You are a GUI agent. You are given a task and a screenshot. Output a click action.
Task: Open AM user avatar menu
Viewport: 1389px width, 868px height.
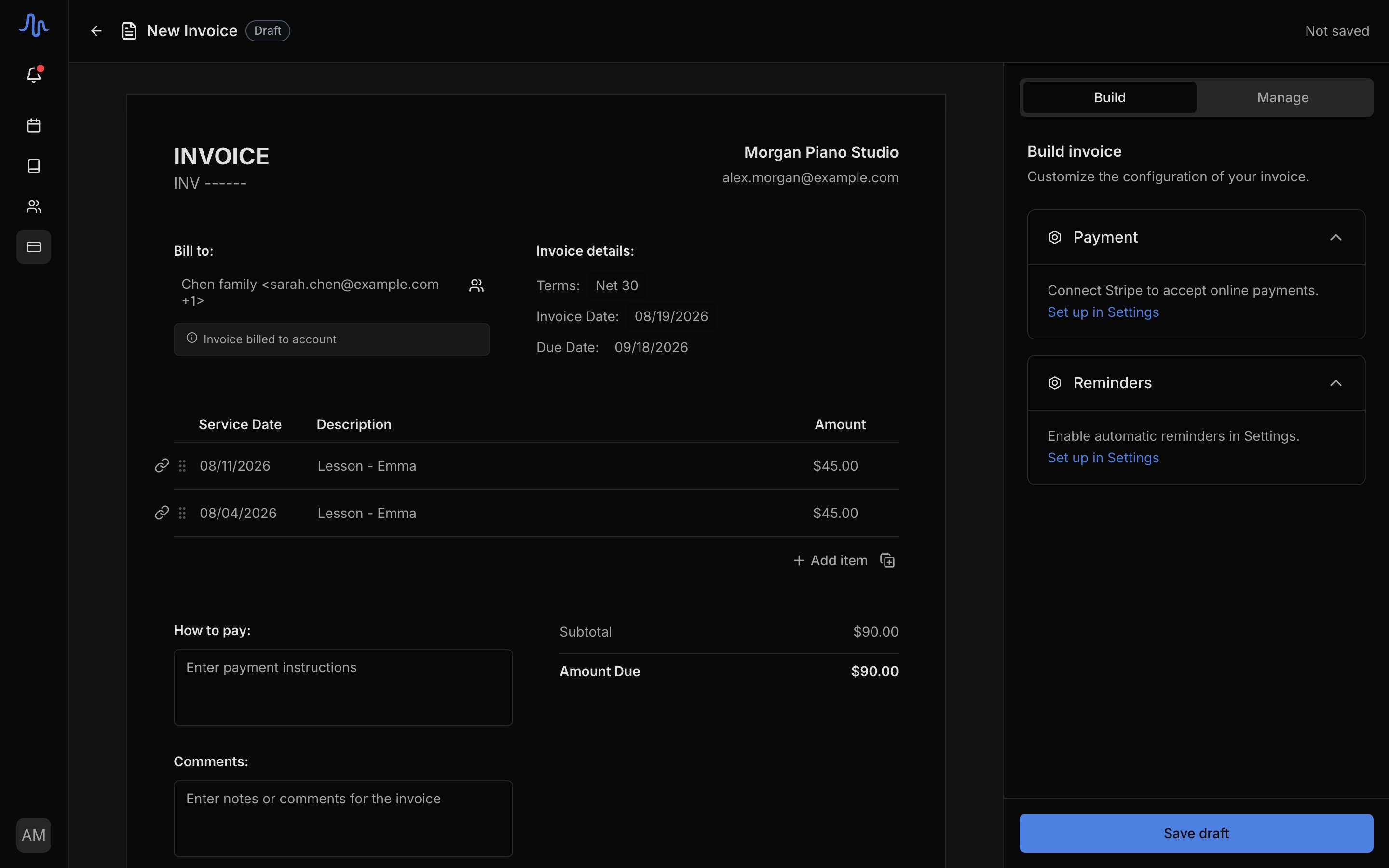pos(34,835)
